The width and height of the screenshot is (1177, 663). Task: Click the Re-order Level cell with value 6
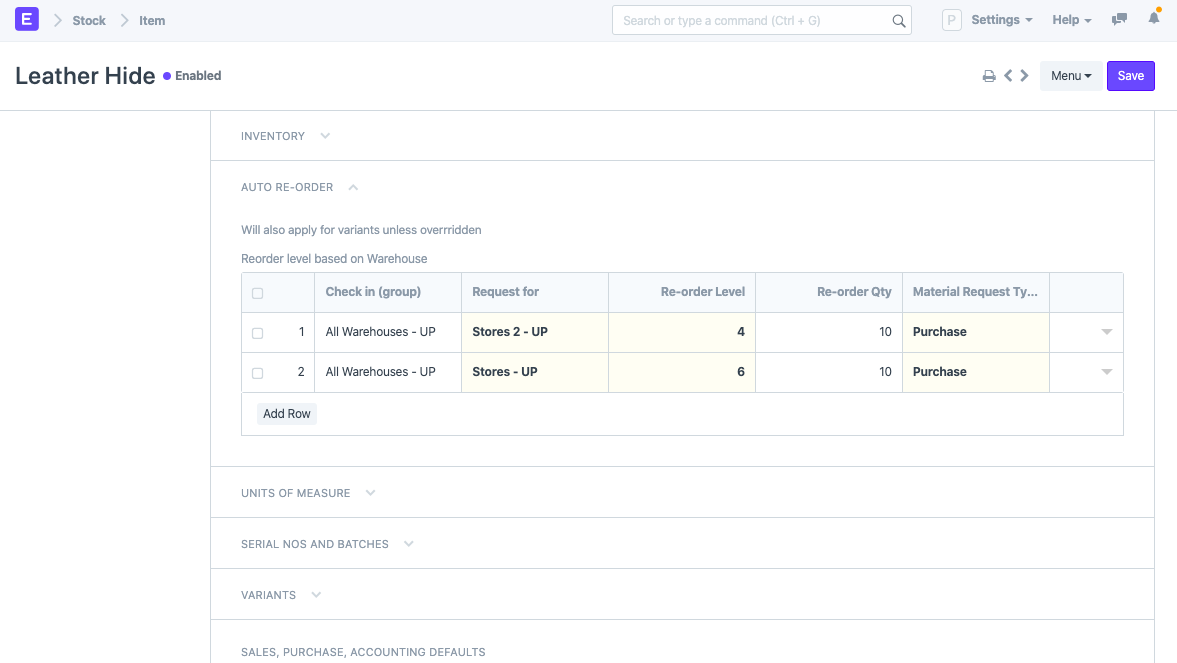point(682,372)
